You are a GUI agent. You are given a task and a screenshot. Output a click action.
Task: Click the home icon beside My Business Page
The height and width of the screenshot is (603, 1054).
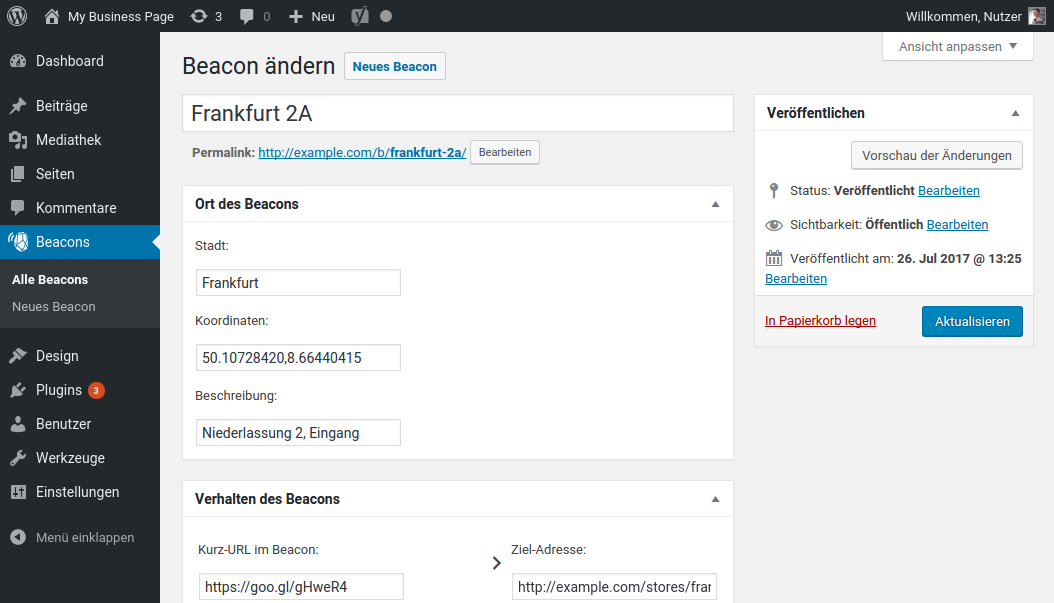click(x=52, y=16)
